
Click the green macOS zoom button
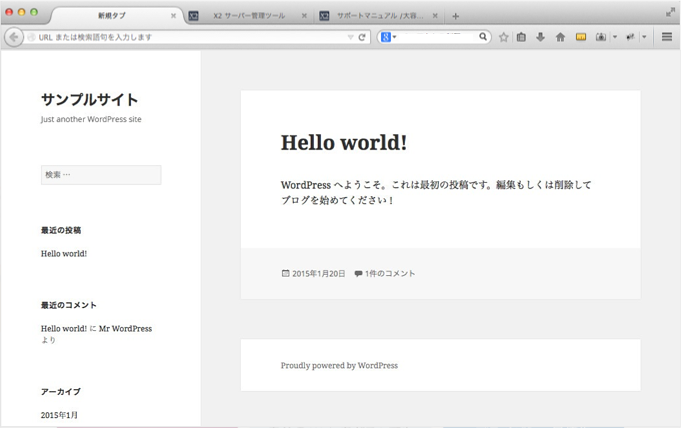(x=34, y=12)
